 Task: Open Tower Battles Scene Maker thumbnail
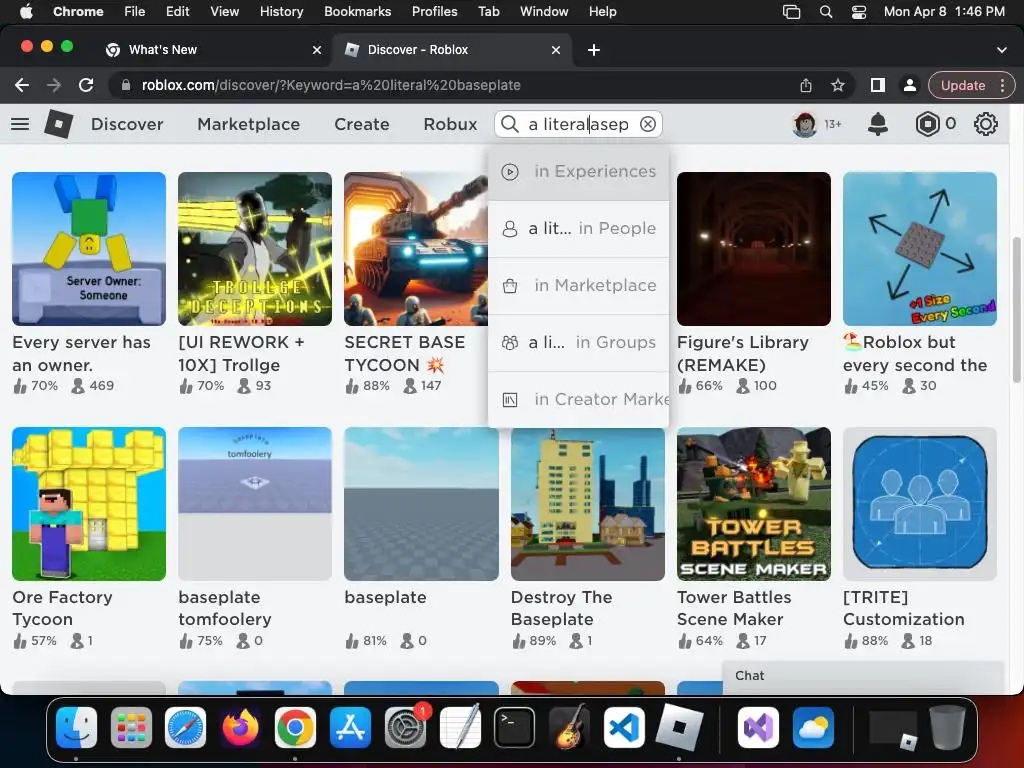click(x=754, y=504)
